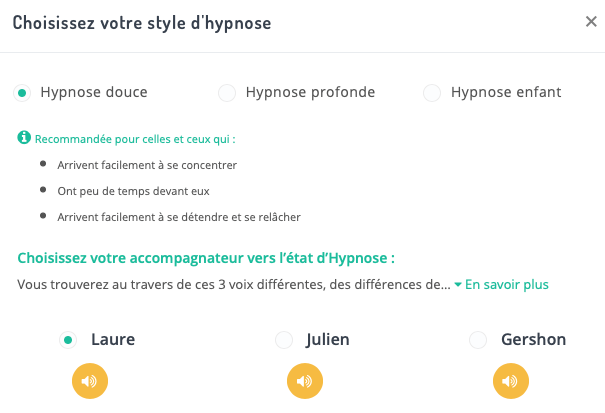Choose the Hypnose profonde radio option
605x413 pixels.
point(227,93)
